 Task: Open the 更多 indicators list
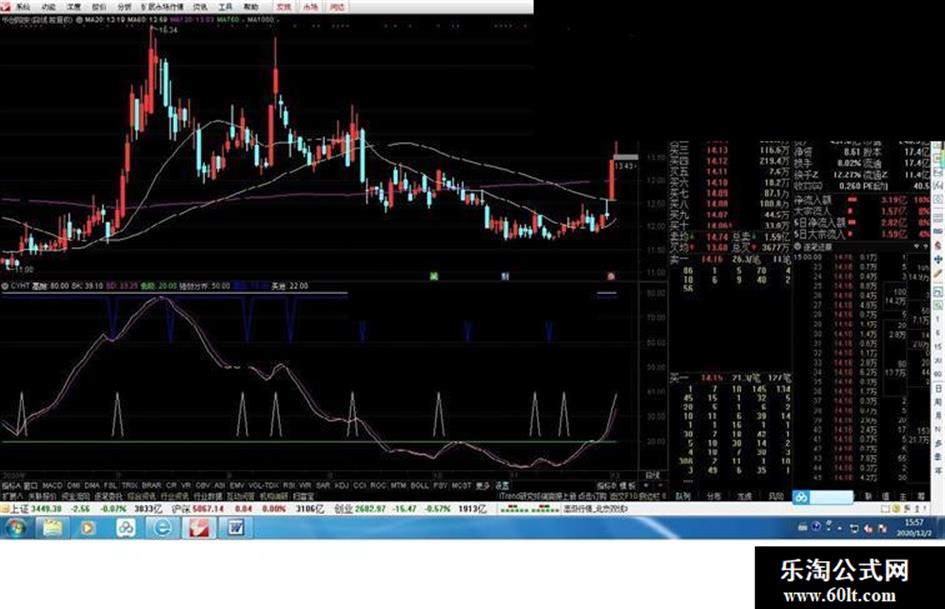[483, 485]
